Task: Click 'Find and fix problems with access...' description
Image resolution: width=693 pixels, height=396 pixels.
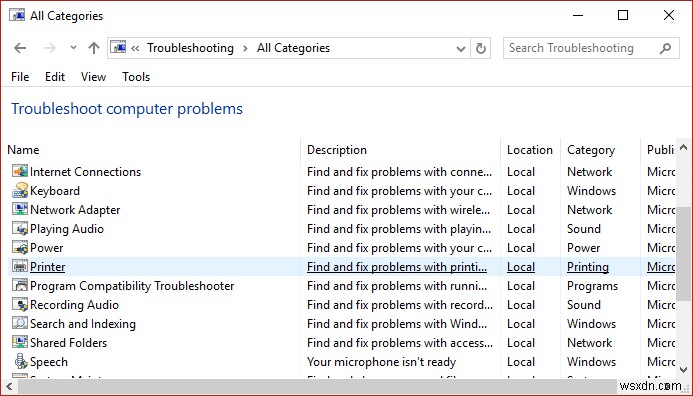Action: [400, 343]
